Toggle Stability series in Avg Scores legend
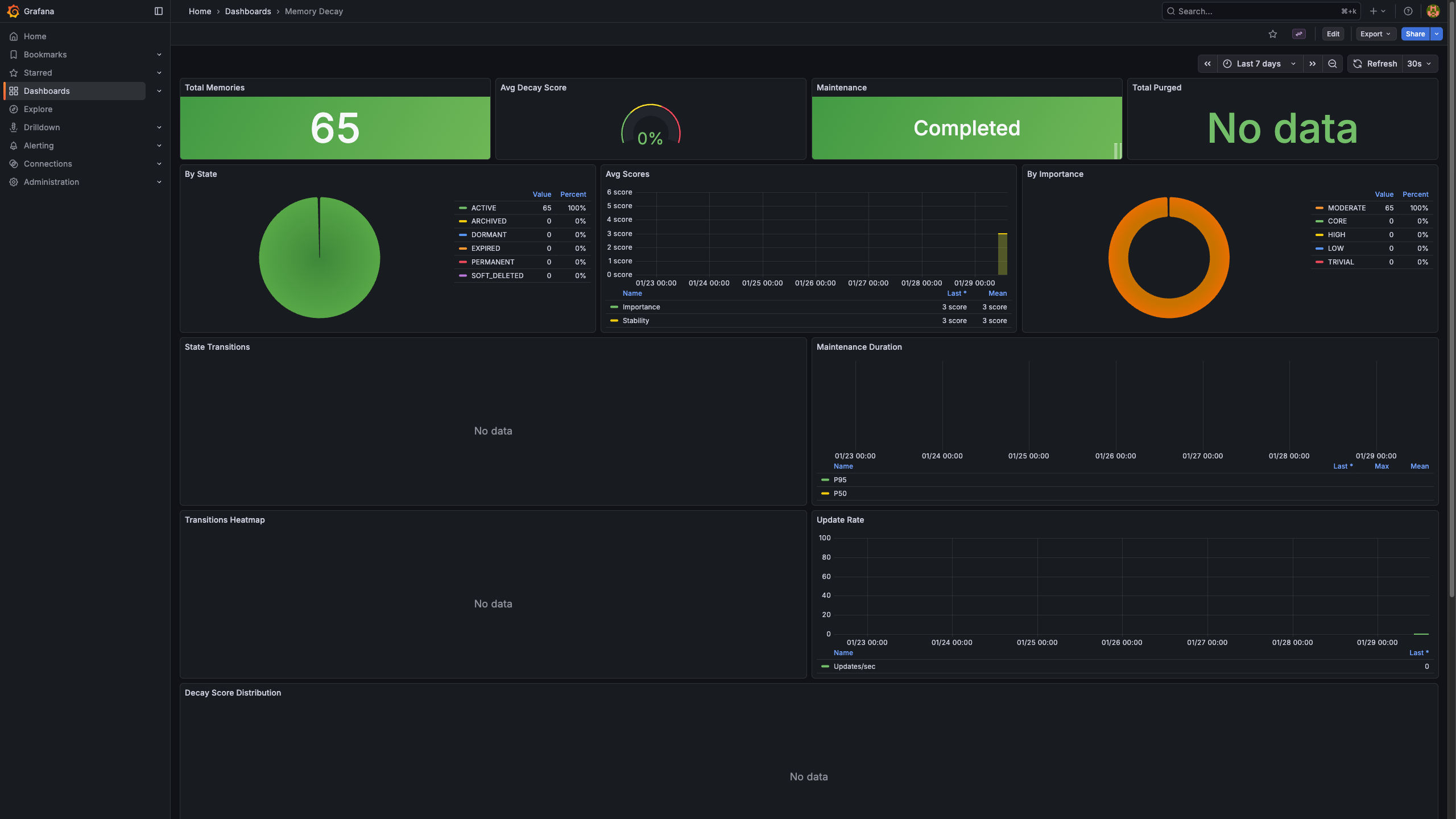The height and width of the screenshot is (819, 1456). point(635,321)
